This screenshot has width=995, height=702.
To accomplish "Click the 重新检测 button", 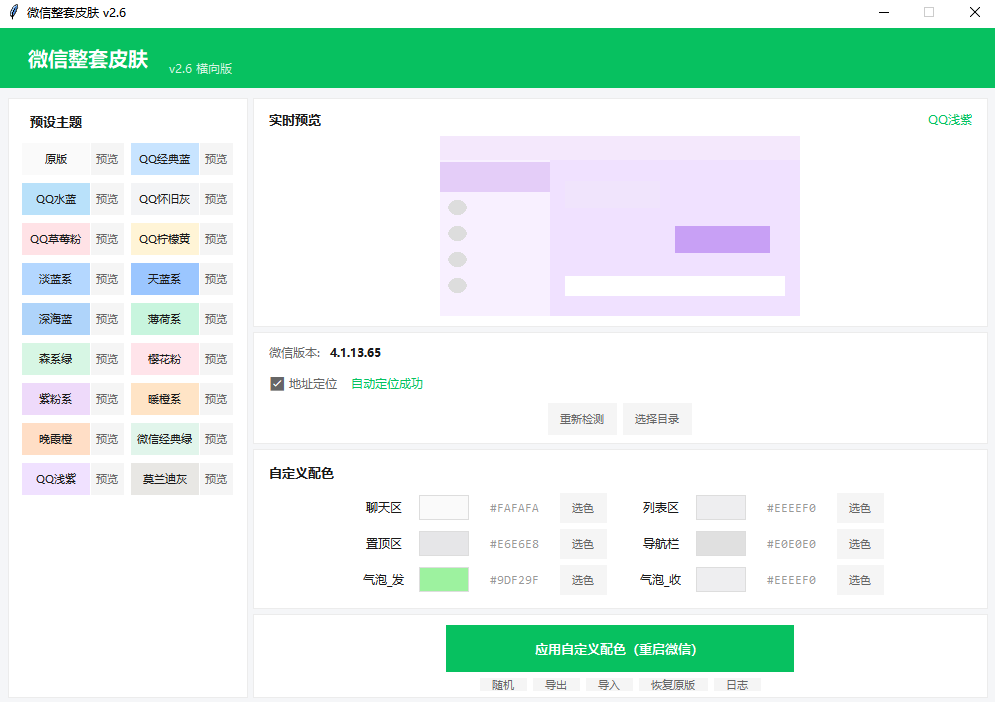I will point(582,420).
